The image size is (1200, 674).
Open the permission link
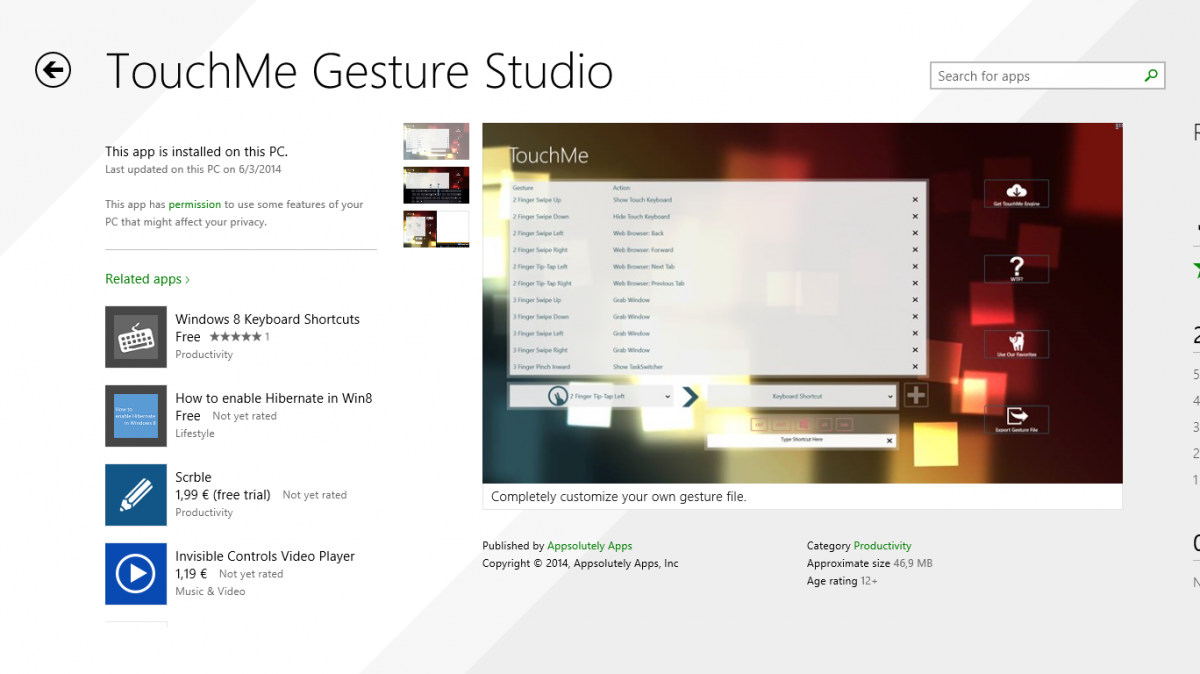(194, 204)
